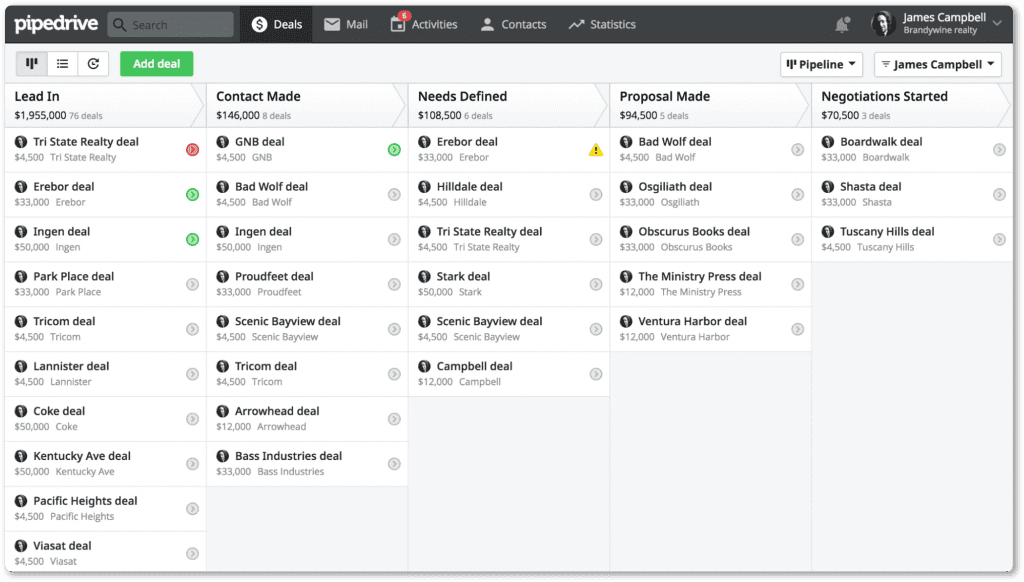Click green activity icon on GNB deal

point(394,150)
